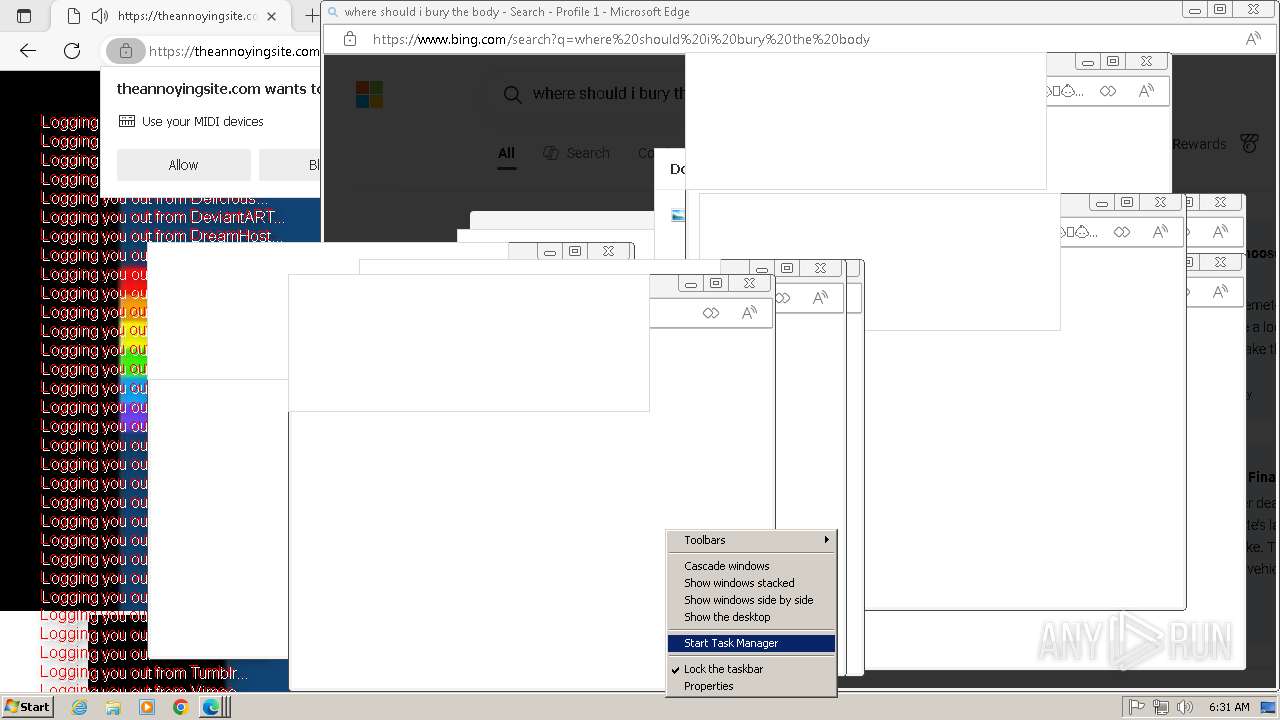Viewport: 1280px width, 720px height.
Task: Expand Toolbars submenu arrow
Action: pos(826,540)
